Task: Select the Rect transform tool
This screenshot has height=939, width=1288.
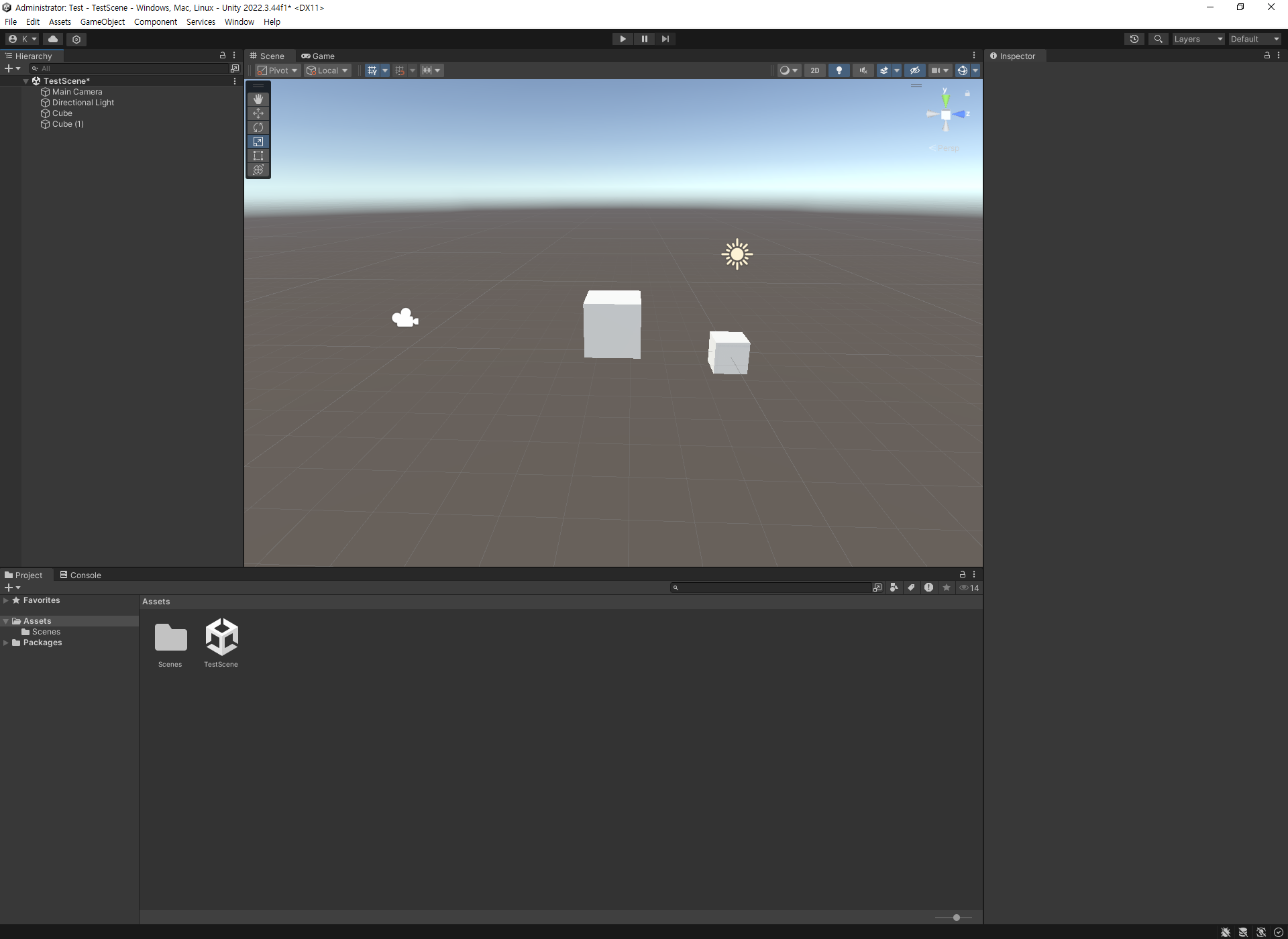Action: (x=258, y=156)
